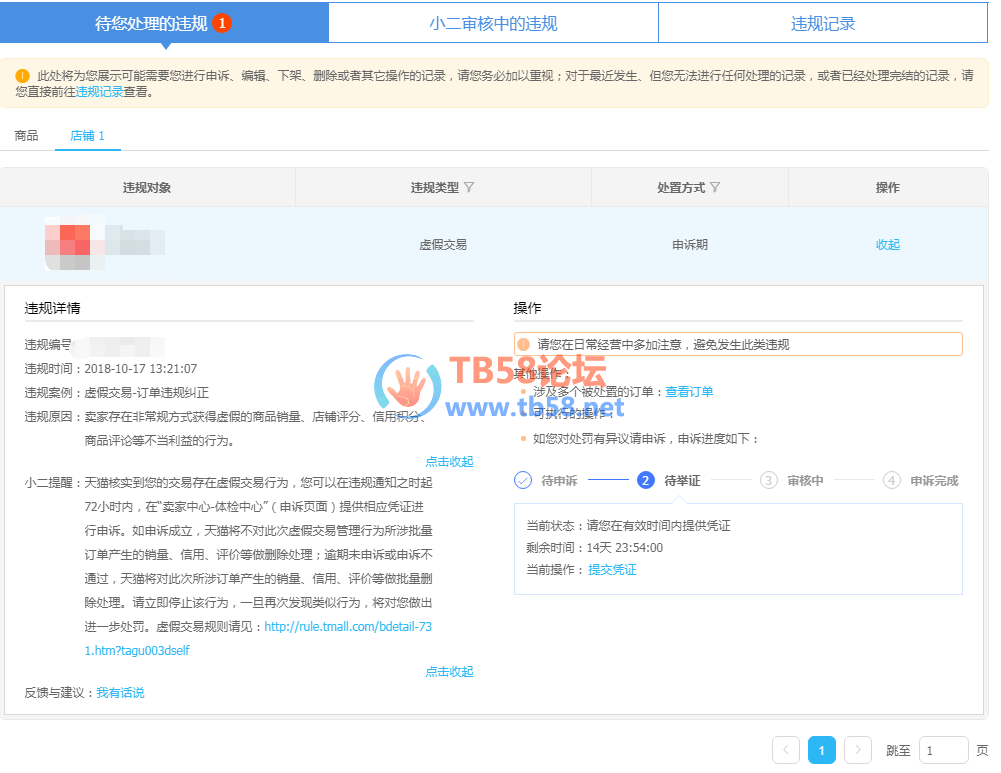Click the orange notice info icon

coord(22,76)
